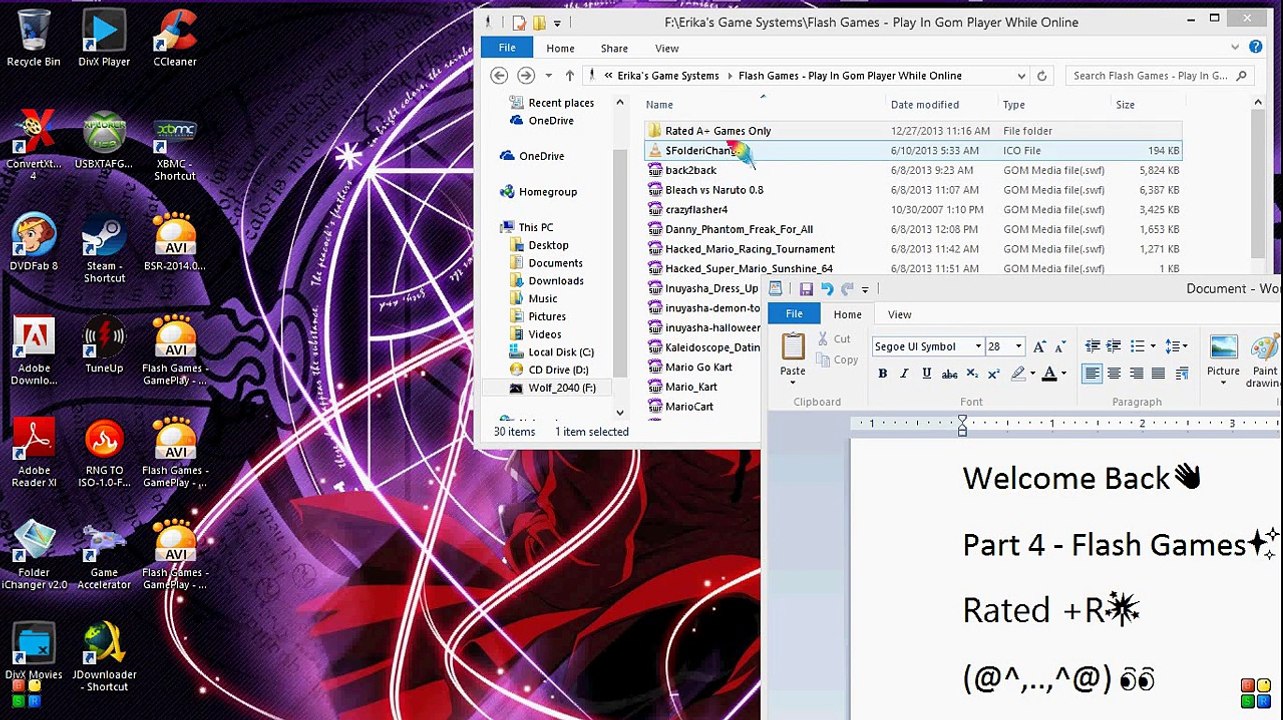Sort files by Date modified column

tap(925, 105)
